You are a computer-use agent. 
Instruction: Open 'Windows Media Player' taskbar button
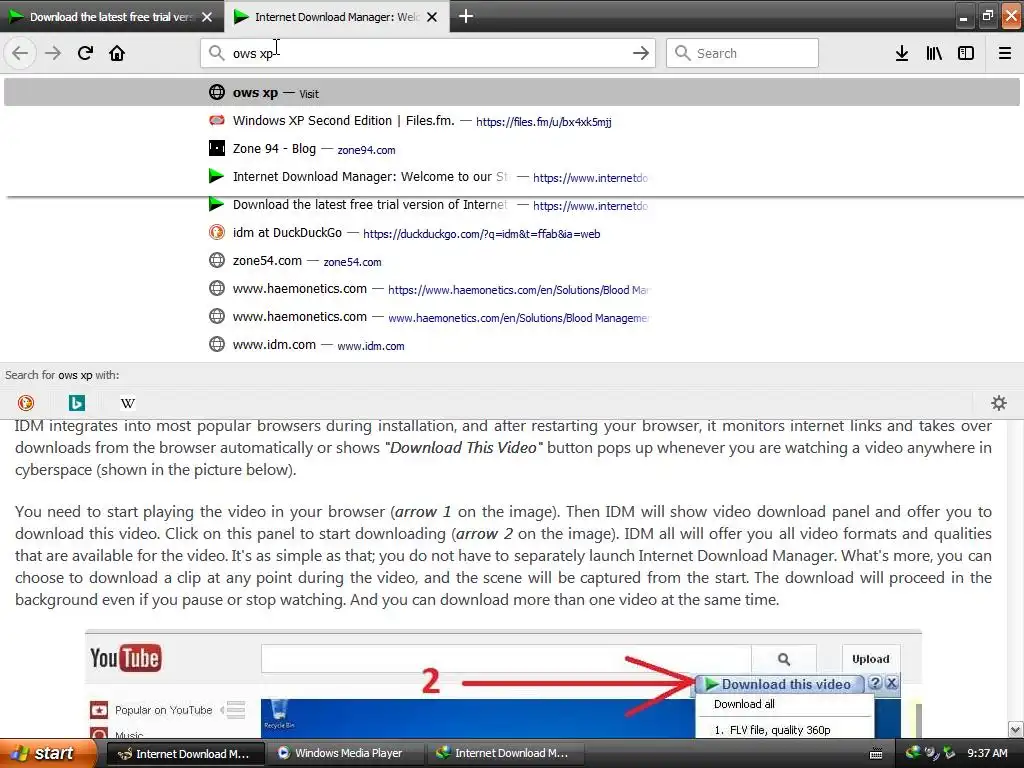point(345,754)
